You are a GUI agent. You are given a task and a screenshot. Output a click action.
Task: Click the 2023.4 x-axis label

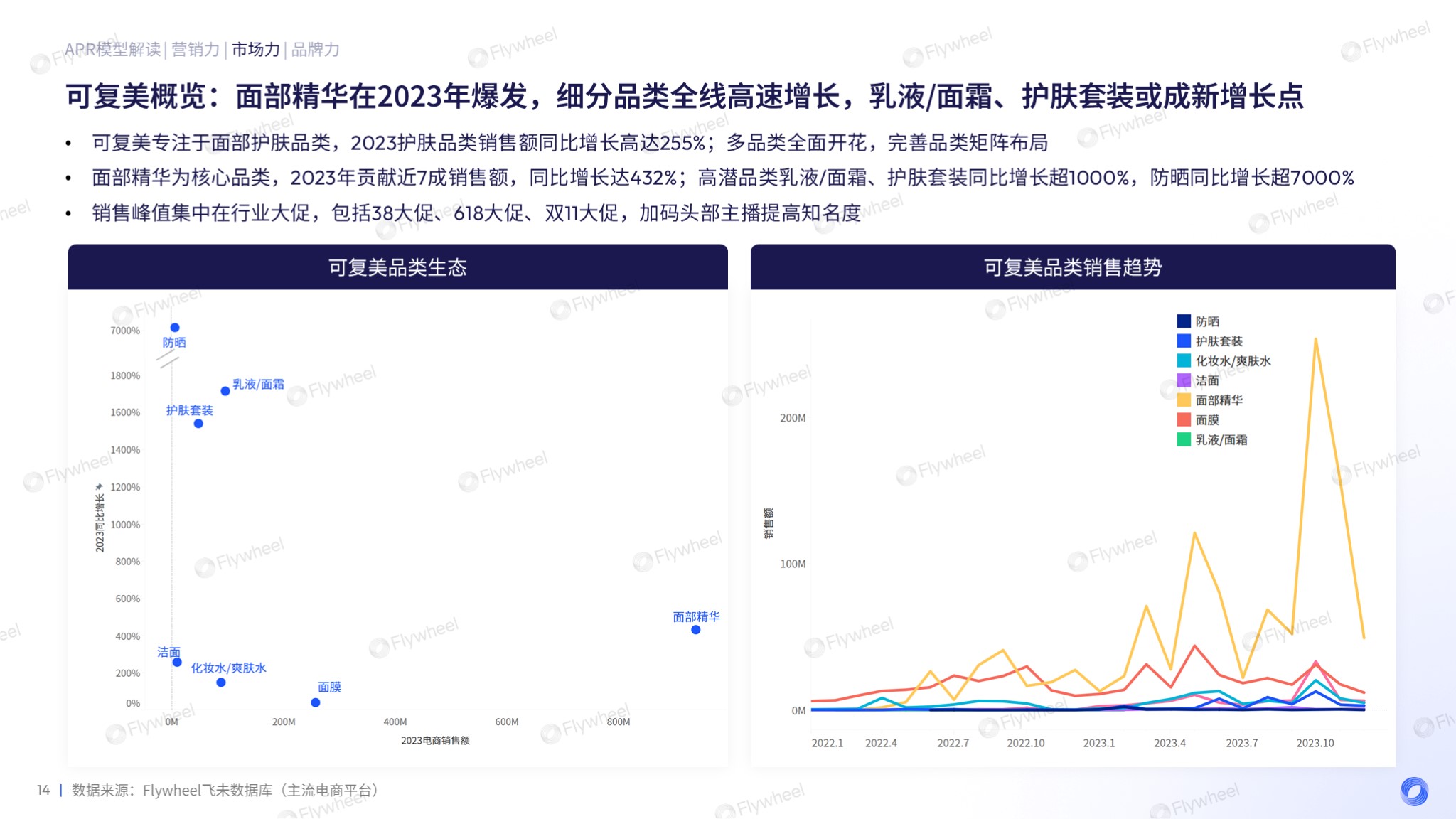(1169, 743)
